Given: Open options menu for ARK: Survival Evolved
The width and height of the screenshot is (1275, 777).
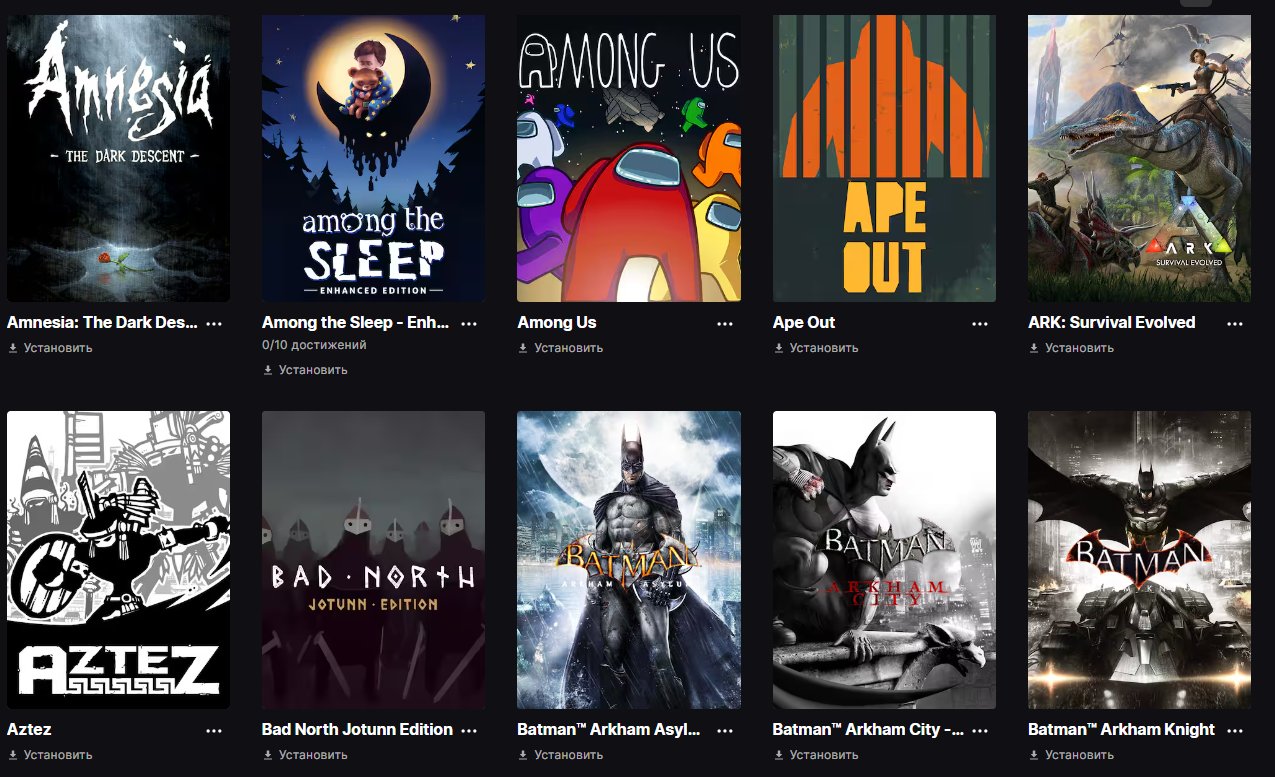Looking at the screenshot, I should pyautogui.click(x=1235, y=324).
